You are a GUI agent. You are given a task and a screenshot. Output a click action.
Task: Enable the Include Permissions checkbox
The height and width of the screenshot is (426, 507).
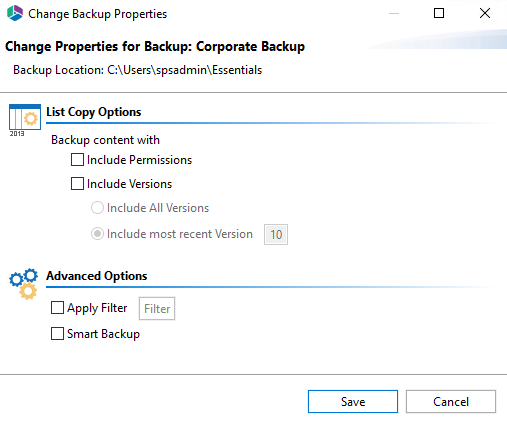[77, 160]
